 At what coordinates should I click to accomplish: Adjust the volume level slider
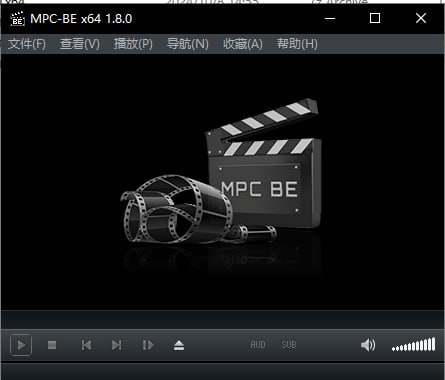414,345
